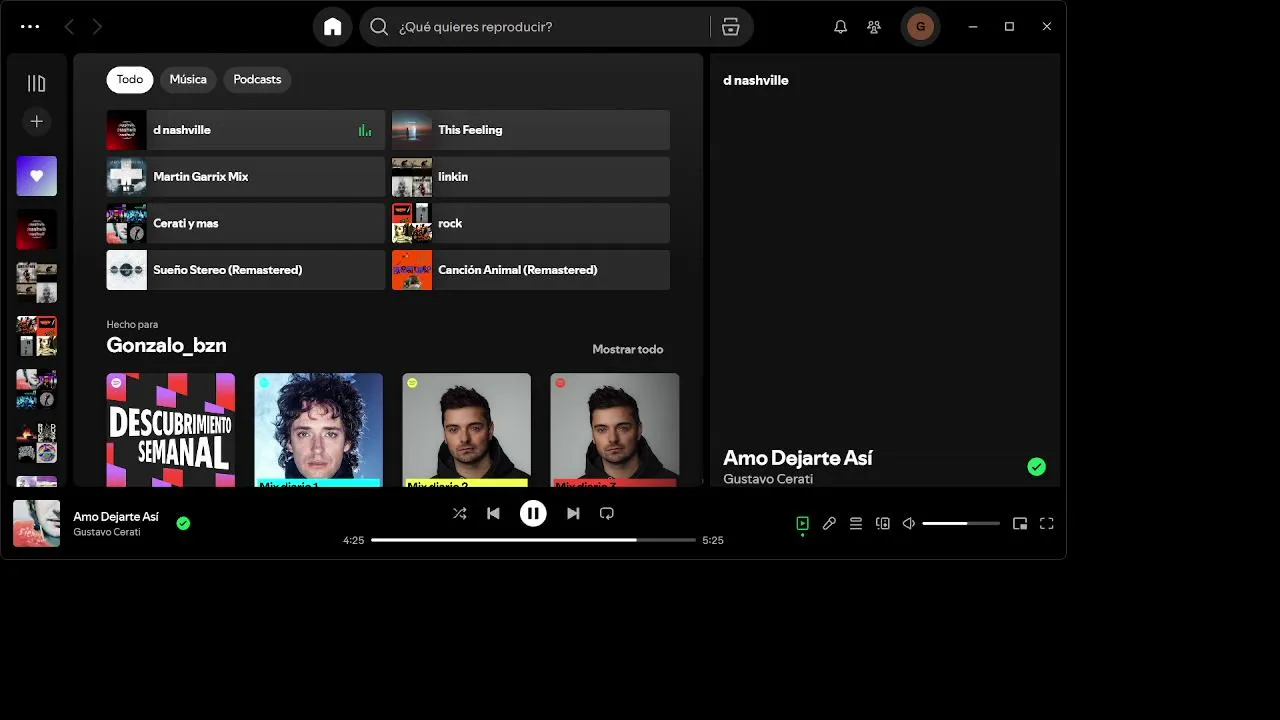Image resolution: width=1280 pixels, height=720 pixels.
Task: Open the Home page
Action: [x=333, y=27]
